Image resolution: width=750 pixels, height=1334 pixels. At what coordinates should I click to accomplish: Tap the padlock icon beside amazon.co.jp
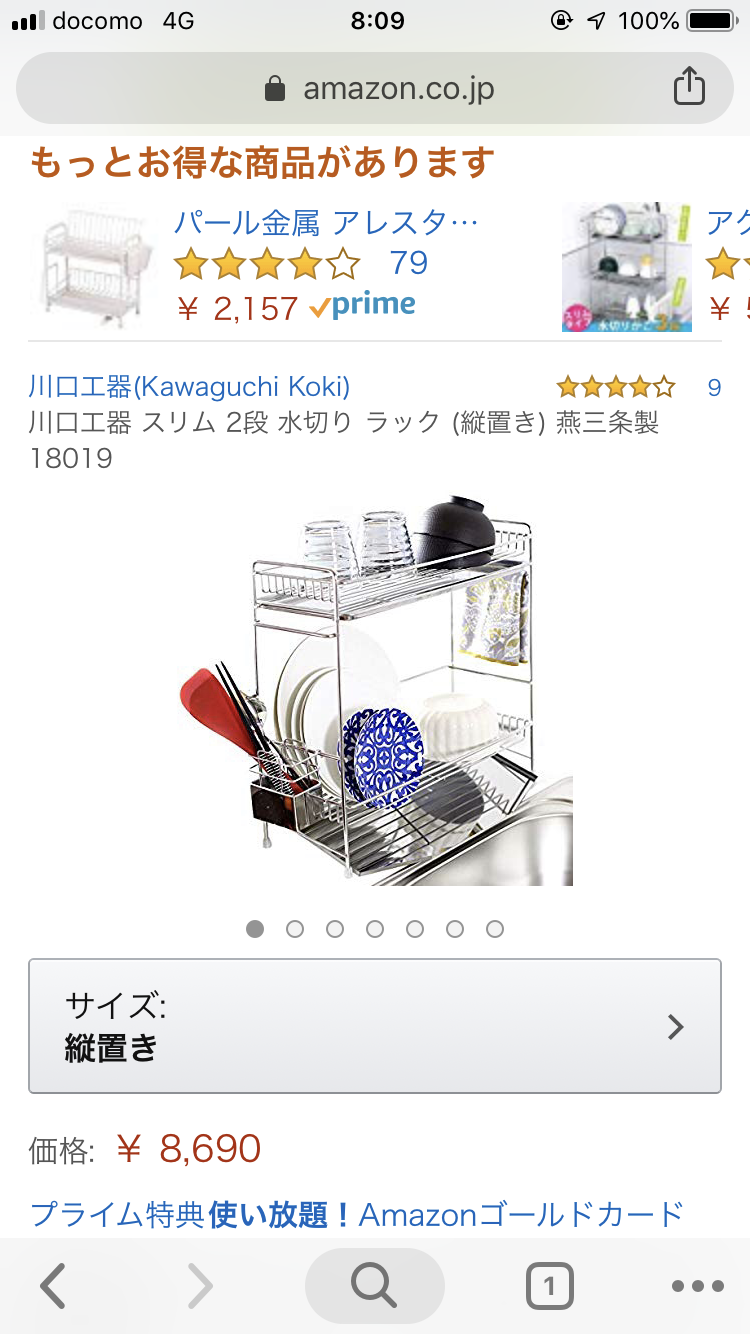pos(275,89)
